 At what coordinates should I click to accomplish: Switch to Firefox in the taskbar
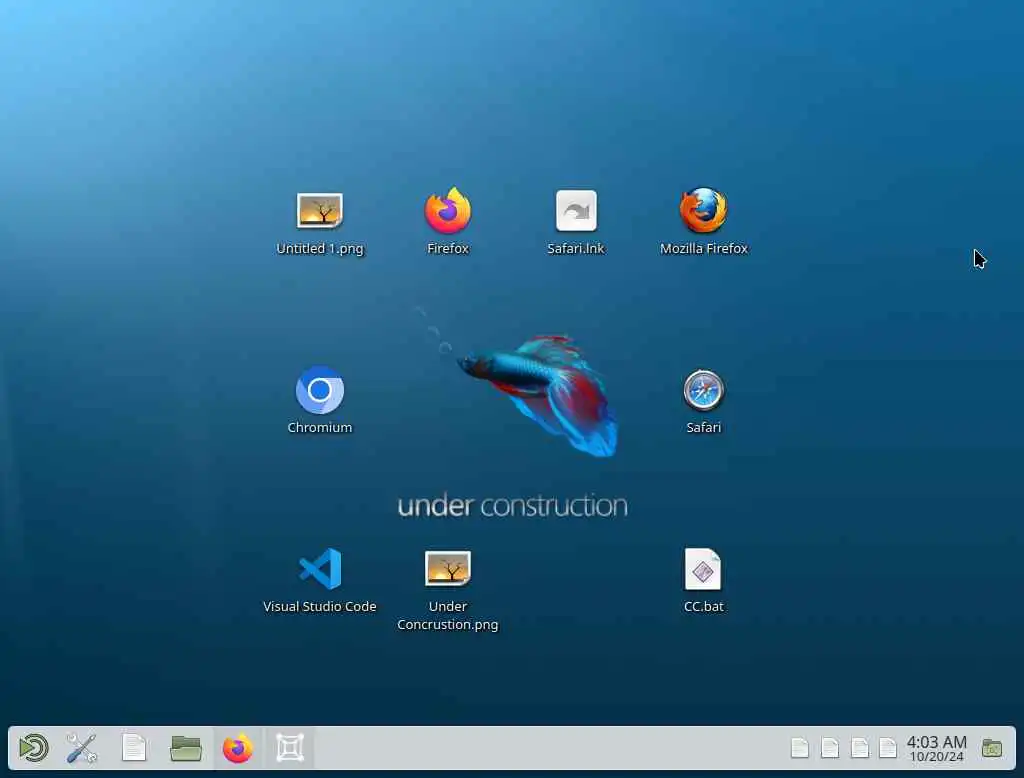pyautogui.click(x=238, y=748)
